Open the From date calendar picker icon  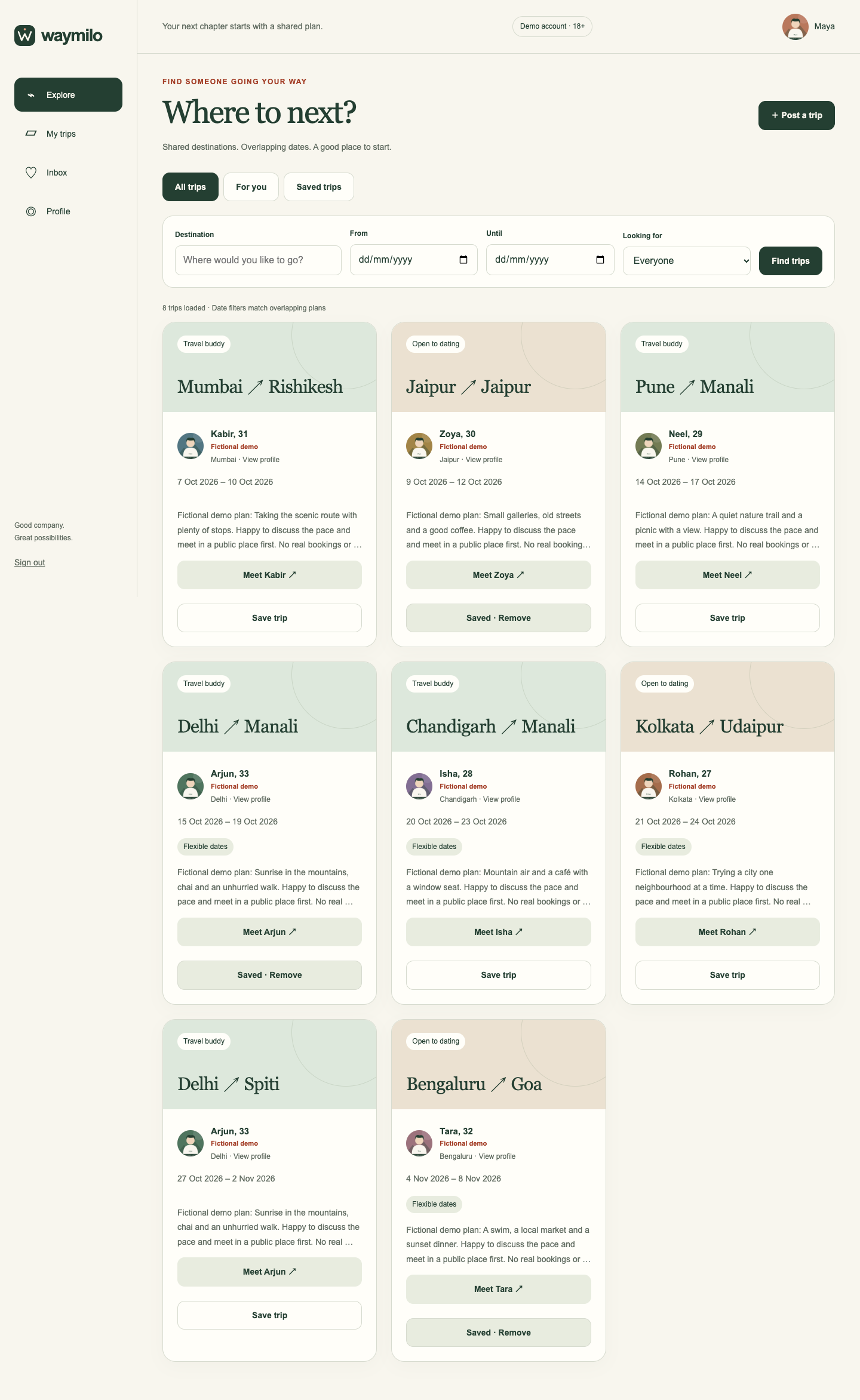(463, 260)
